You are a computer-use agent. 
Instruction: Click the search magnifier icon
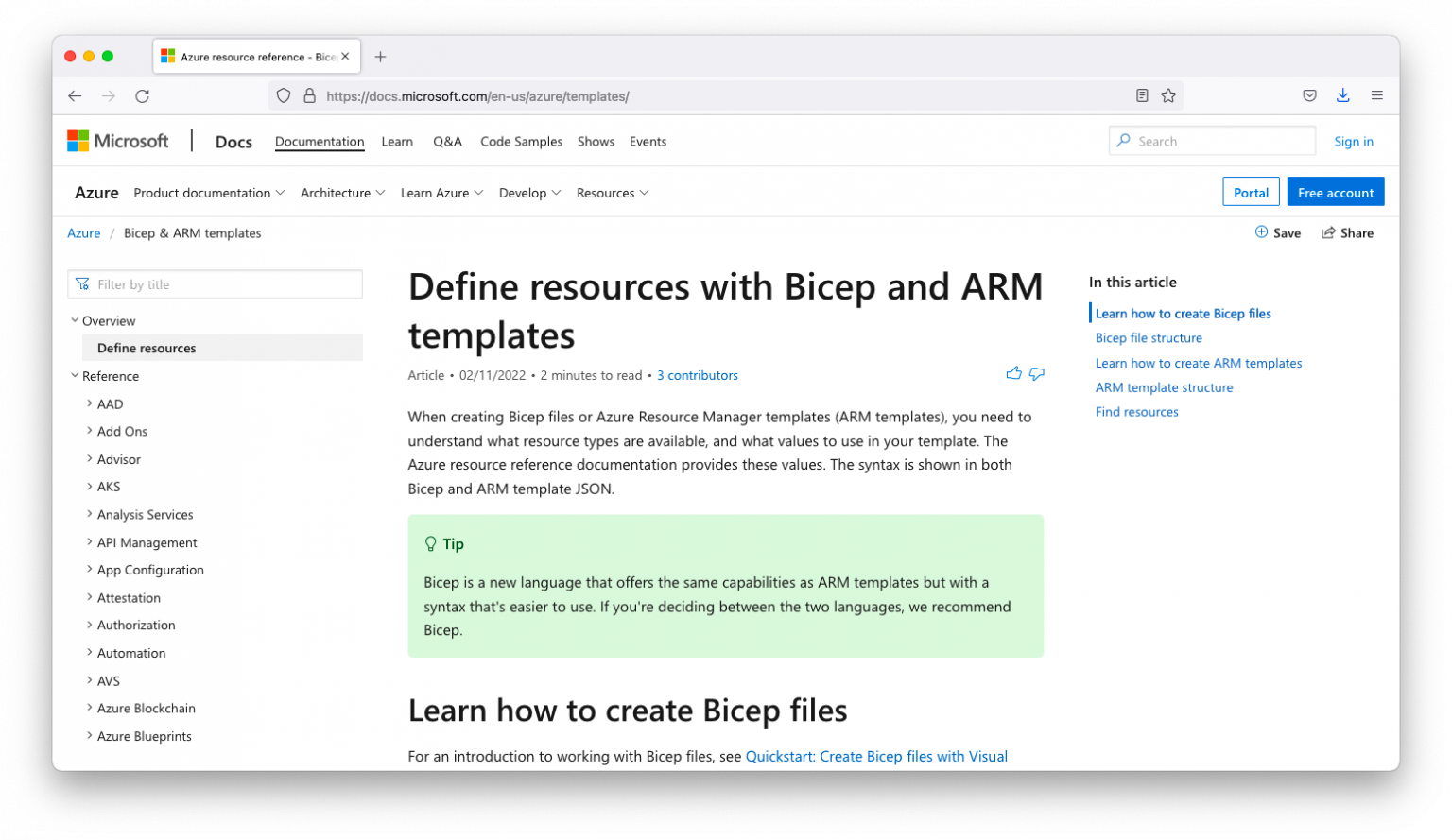click(x=1123, y=141)
